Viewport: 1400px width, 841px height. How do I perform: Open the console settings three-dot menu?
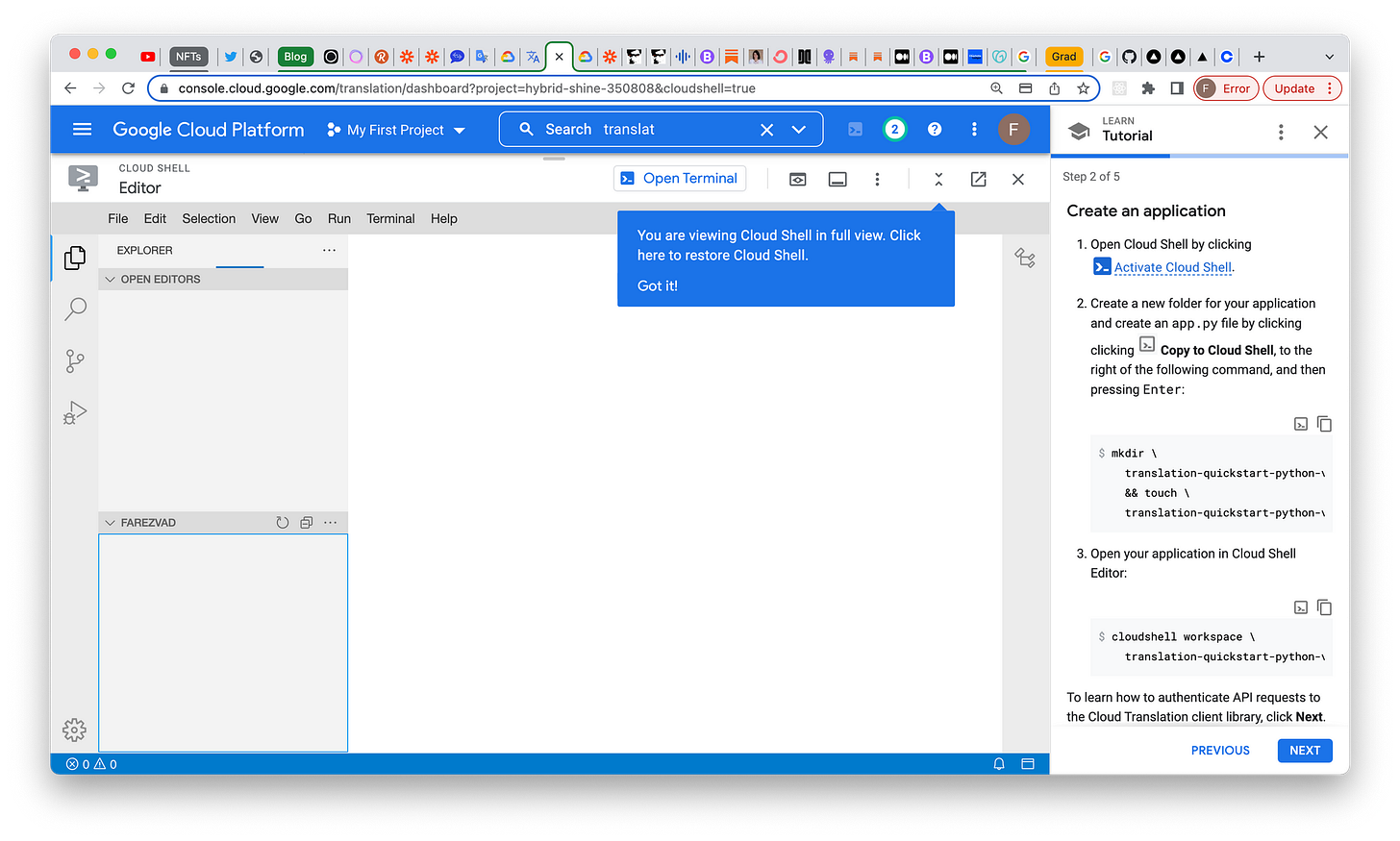point(974,130)
